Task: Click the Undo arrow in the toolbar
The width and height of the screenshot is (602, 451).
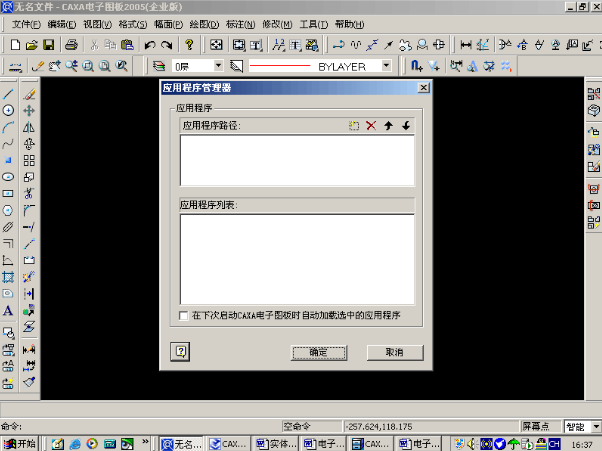Action: pos(149,45)
